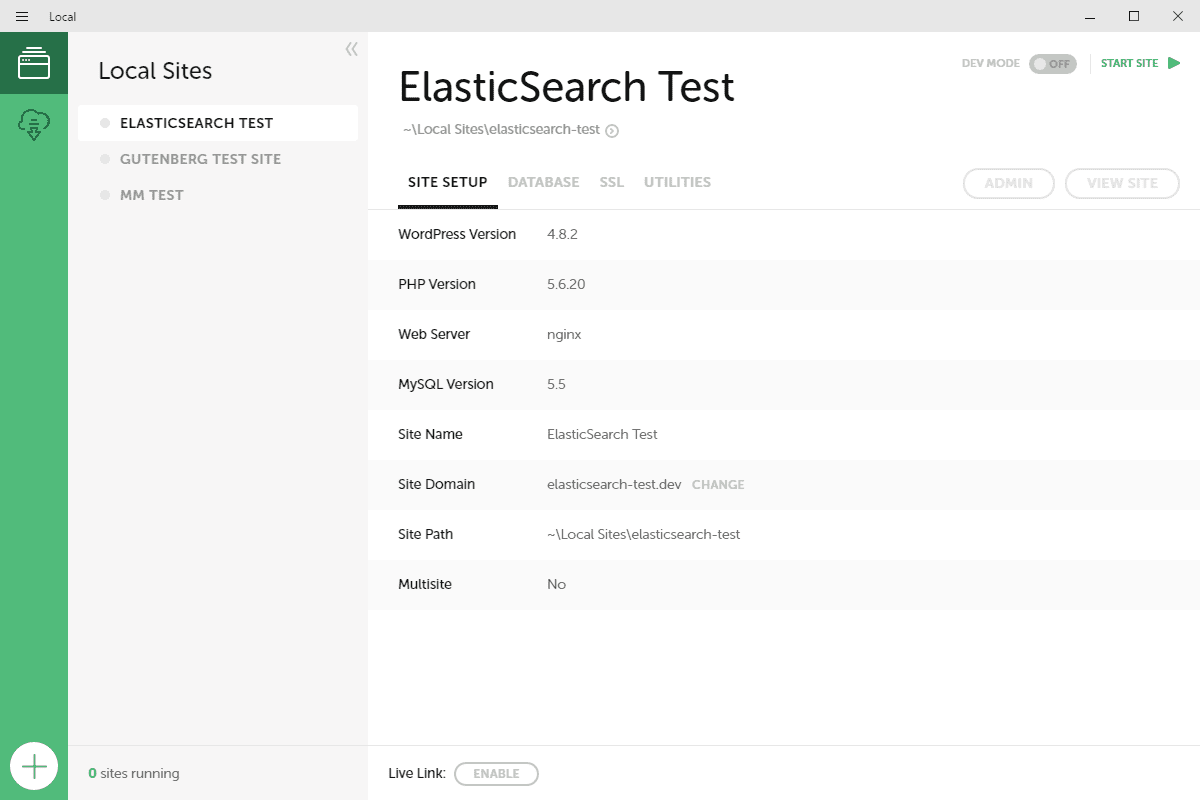Toggle Dev Mode switch on
The height and width of the screenshot is (800, 1200).
(x=1052, y=64)
